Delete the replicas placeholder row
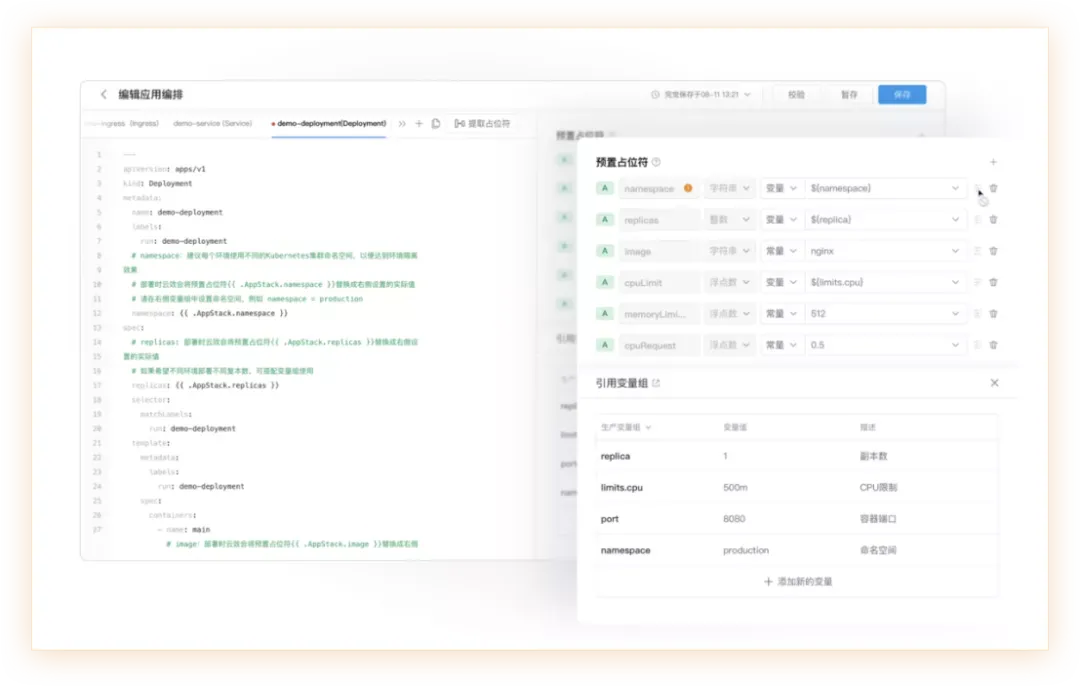The width and height of the screenshot is (1080, 686). [x=993, y=220]
